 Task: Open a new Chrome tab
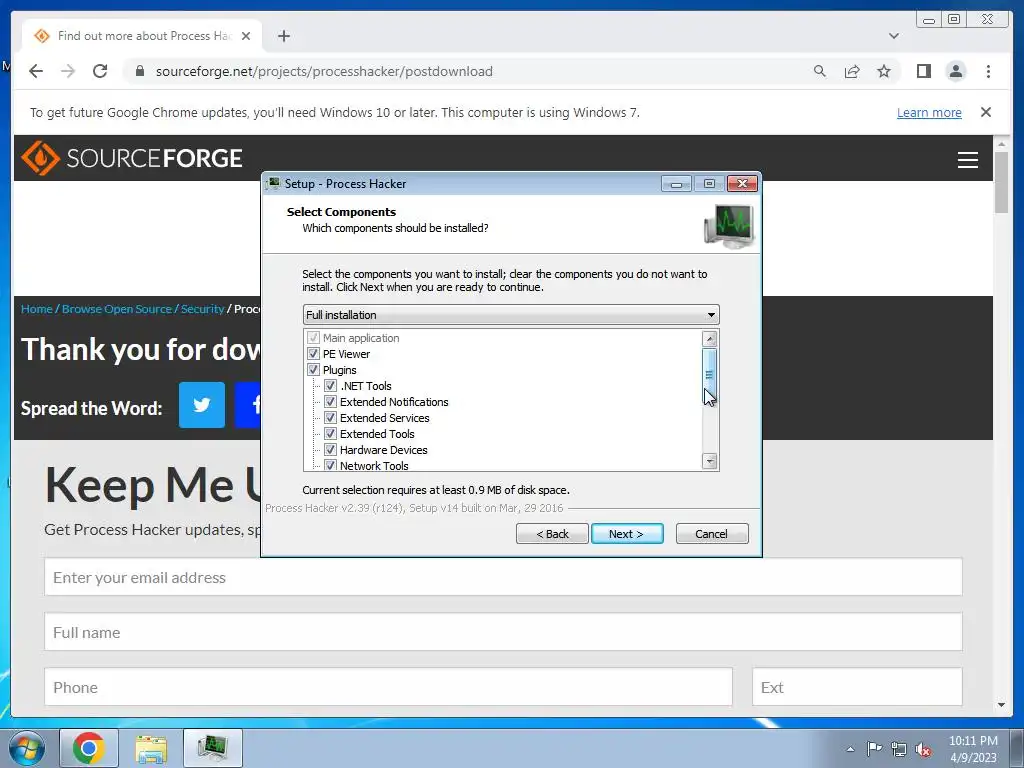coord(283,36)
